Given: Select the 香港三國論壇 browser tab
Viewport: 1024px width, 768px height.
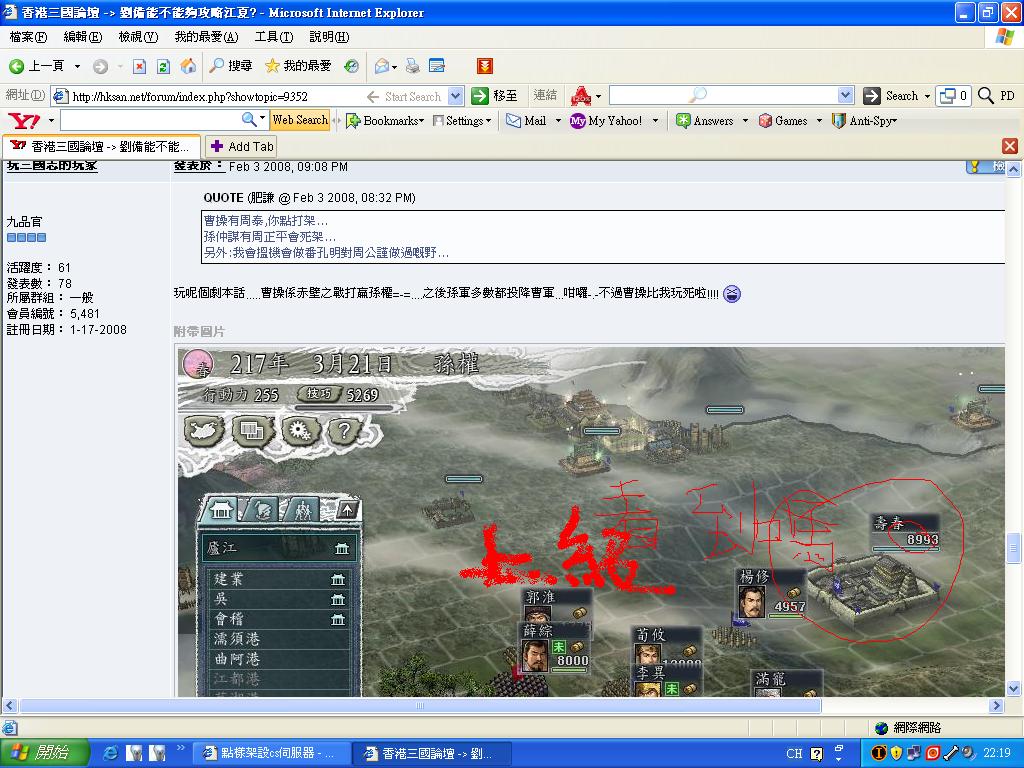Looking at the screenshot, I should tap(101, 146).
